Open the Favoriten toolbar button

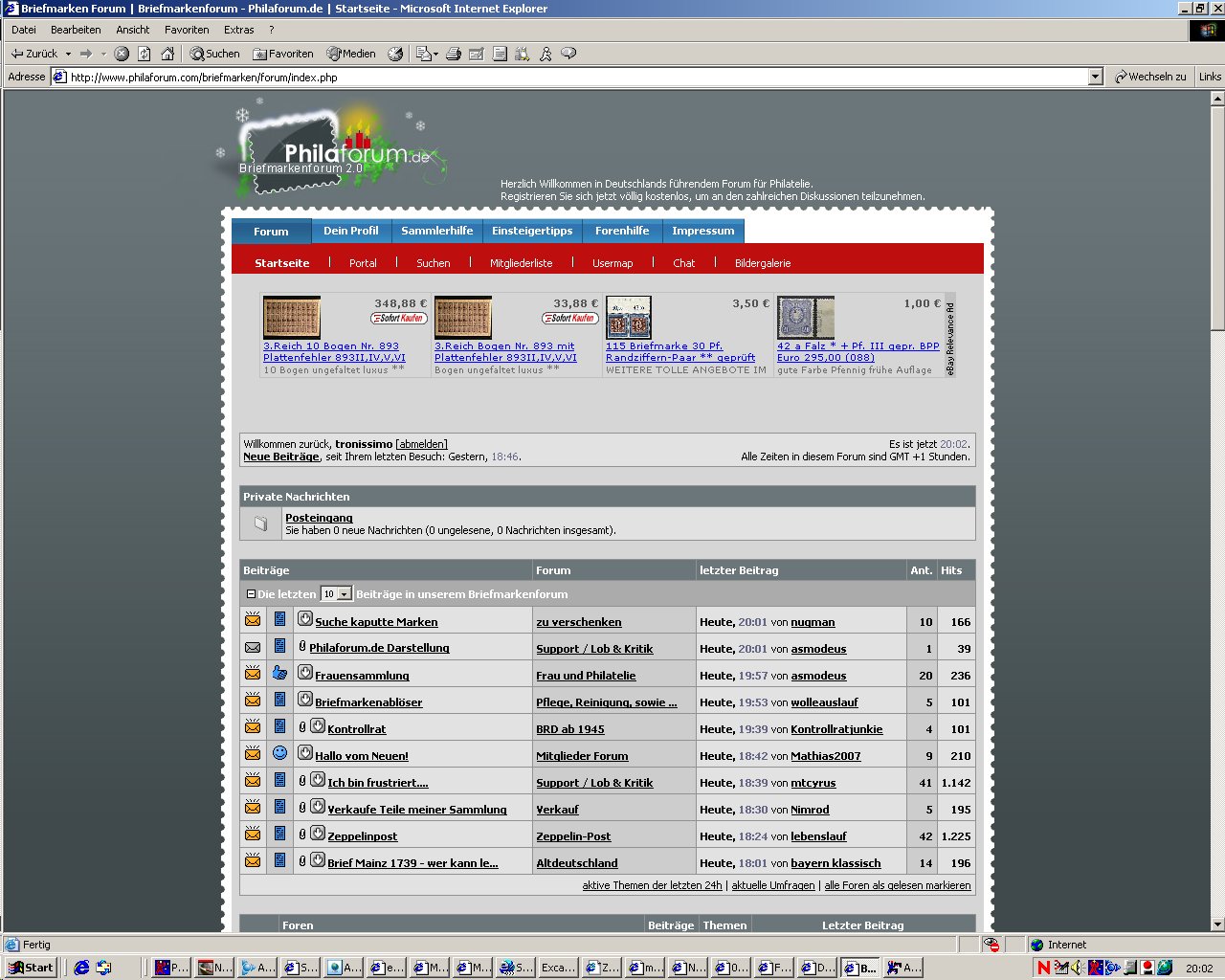pyautogui.click(x=282, y=54)
